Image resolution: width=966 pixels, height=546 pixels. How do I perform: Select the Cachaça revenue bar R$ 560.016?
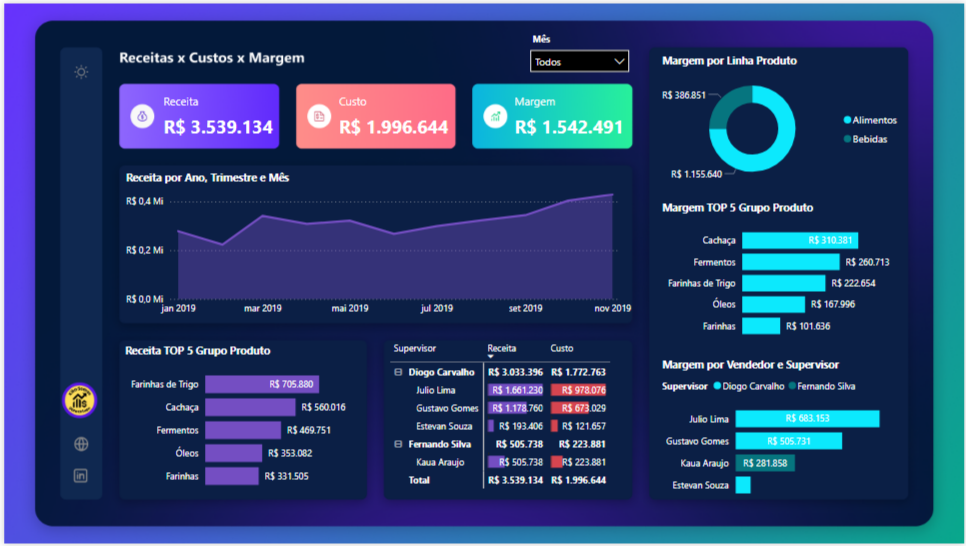tap(250, 407)
